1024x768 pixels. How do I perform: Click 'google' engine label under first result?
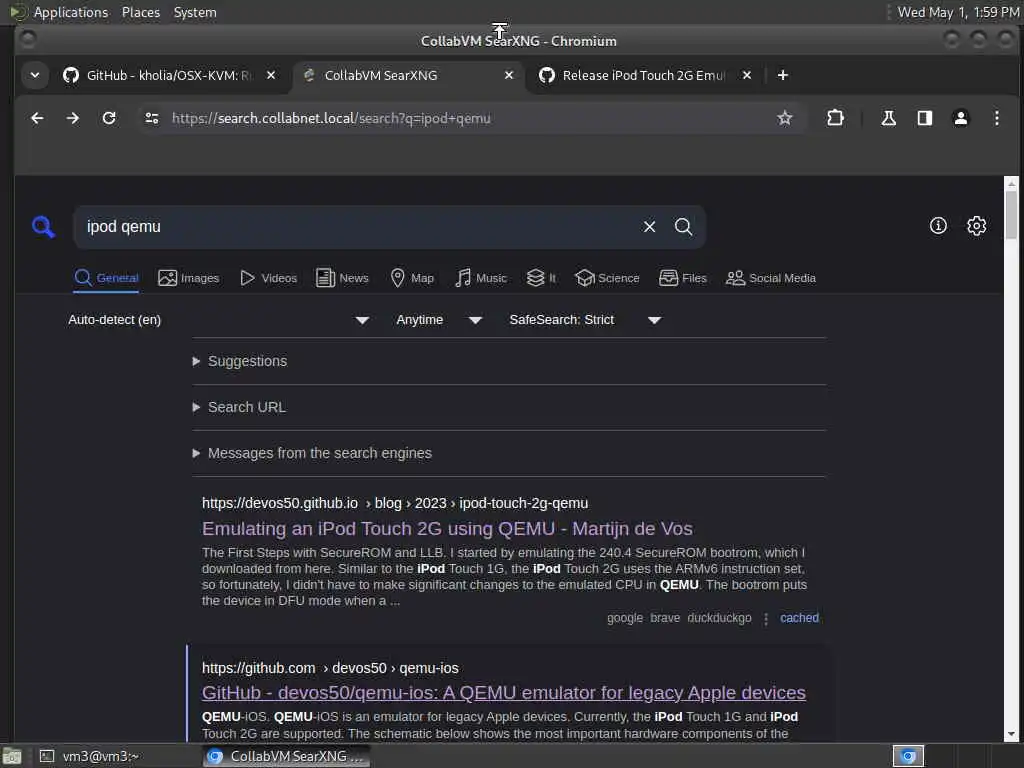[624, 618]
